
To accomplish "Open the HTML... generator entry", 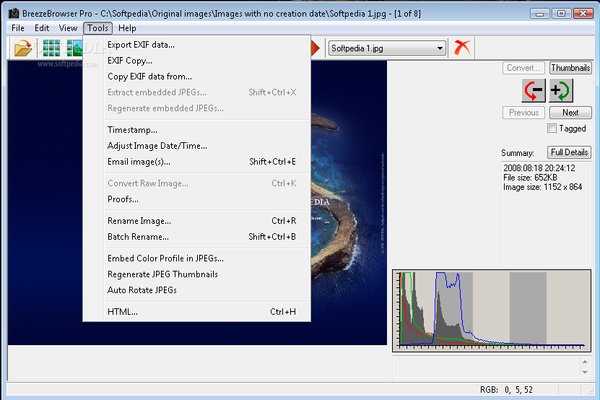I will pos(197,312).
